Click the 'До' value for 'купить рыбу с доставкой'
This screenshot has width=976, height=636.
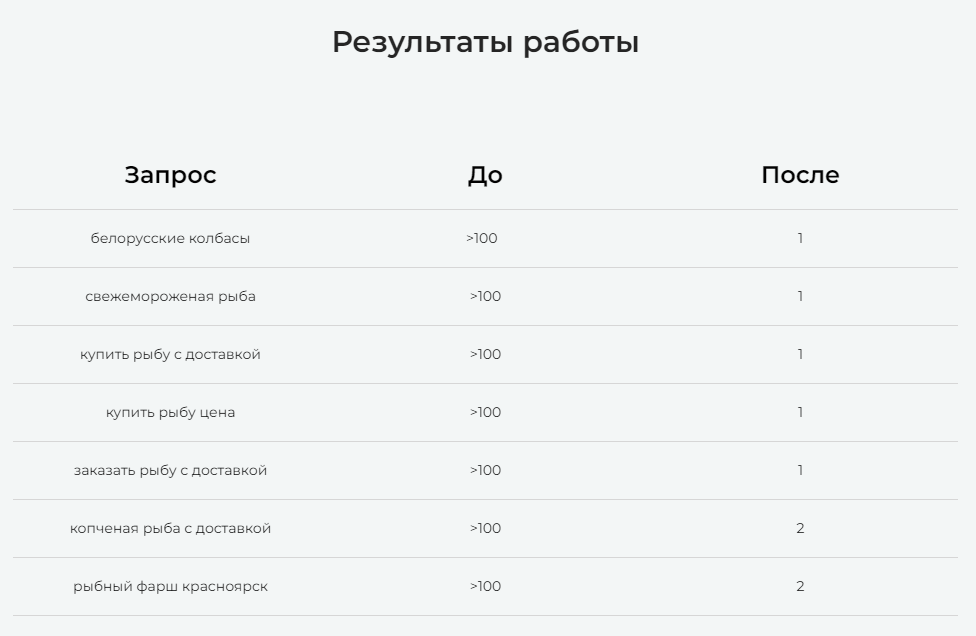[485, 354]
